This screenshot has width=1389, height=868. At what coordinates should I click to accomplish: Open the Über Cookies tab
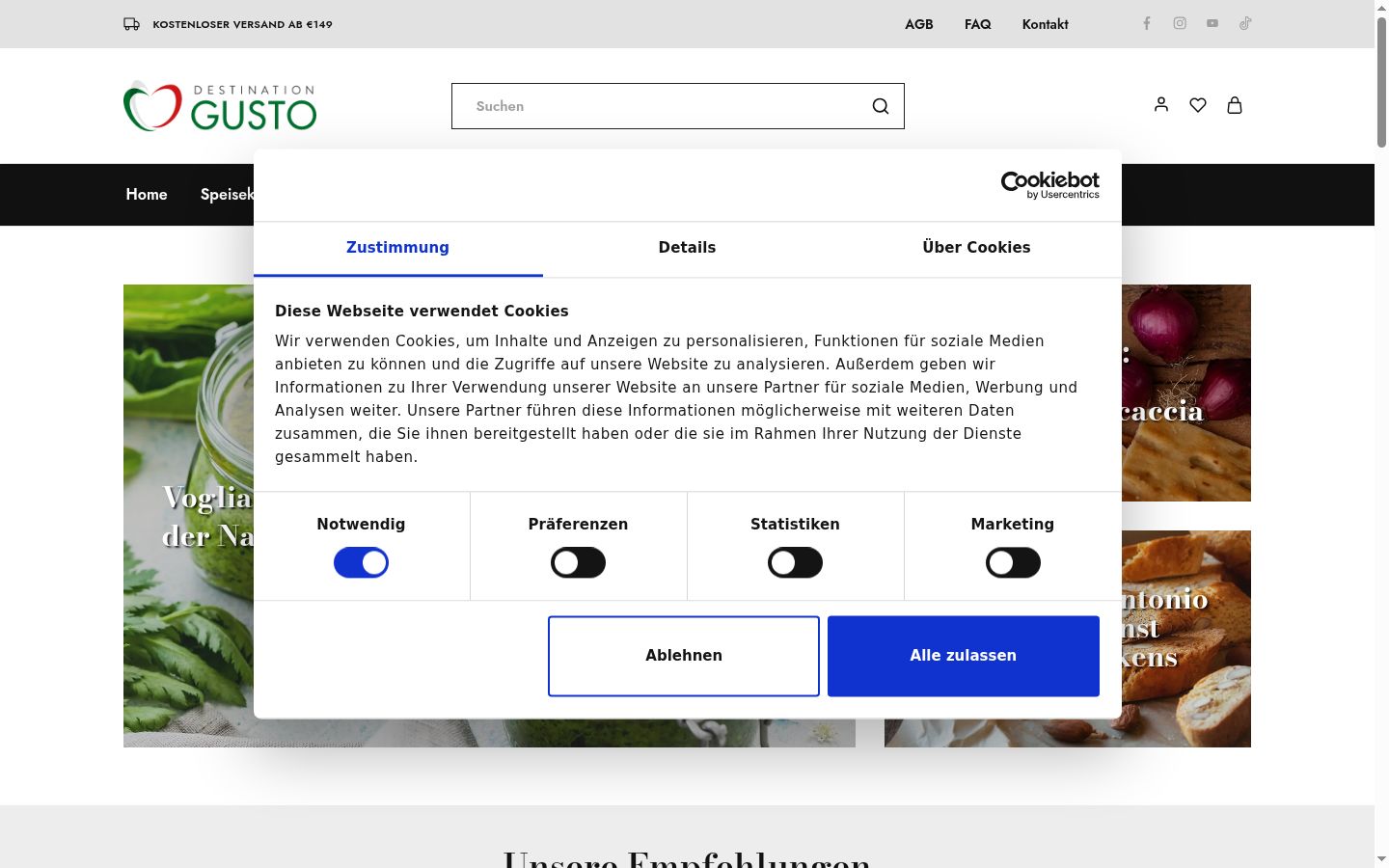point(976,248)
